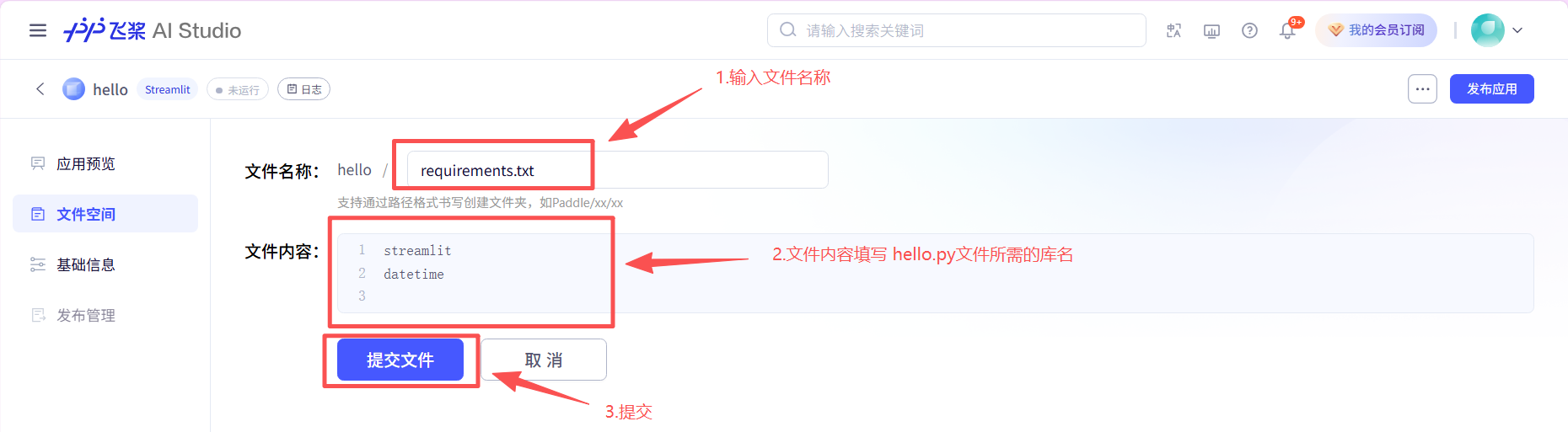
Task: Go back using the left arrow
Action: pos(40,88)
